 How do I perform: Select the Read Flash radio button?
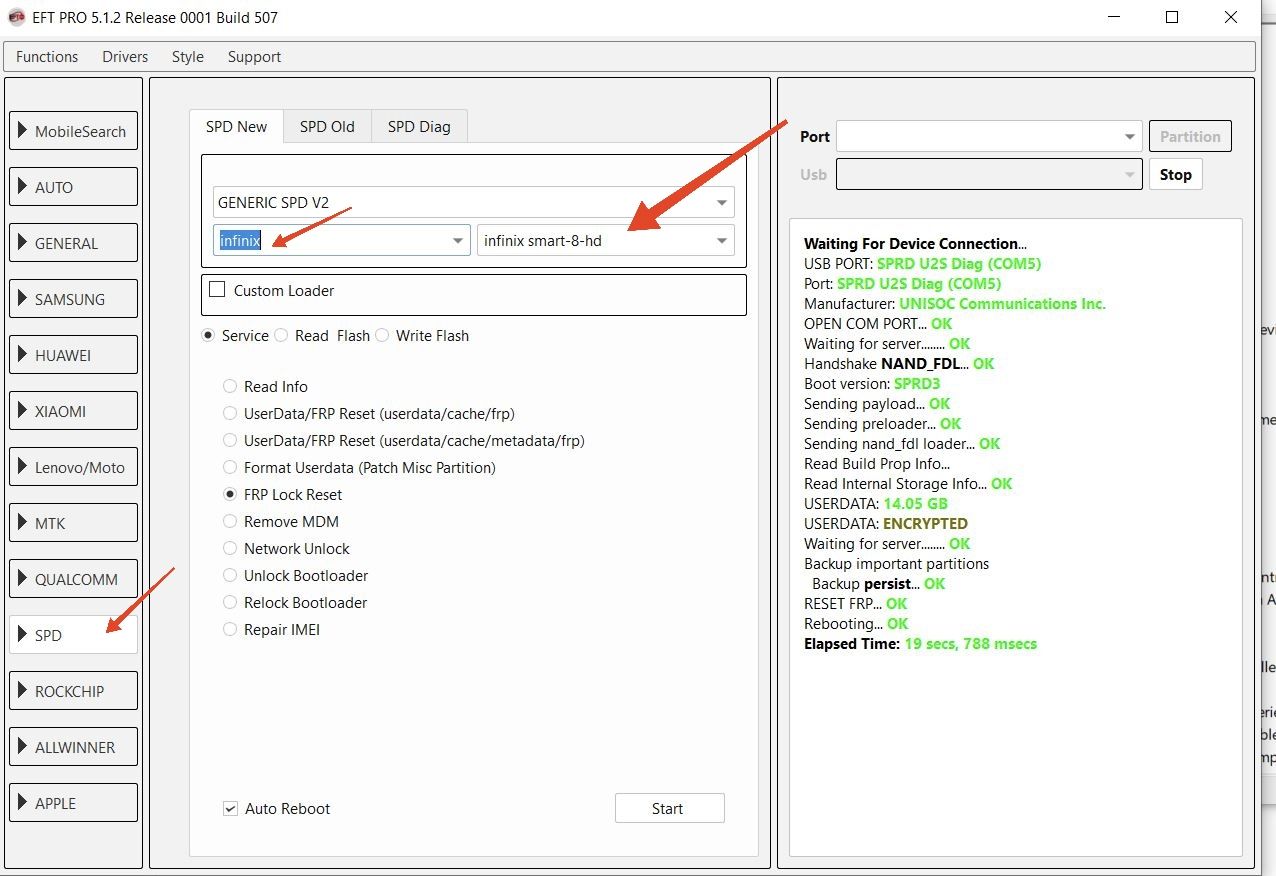282,336
